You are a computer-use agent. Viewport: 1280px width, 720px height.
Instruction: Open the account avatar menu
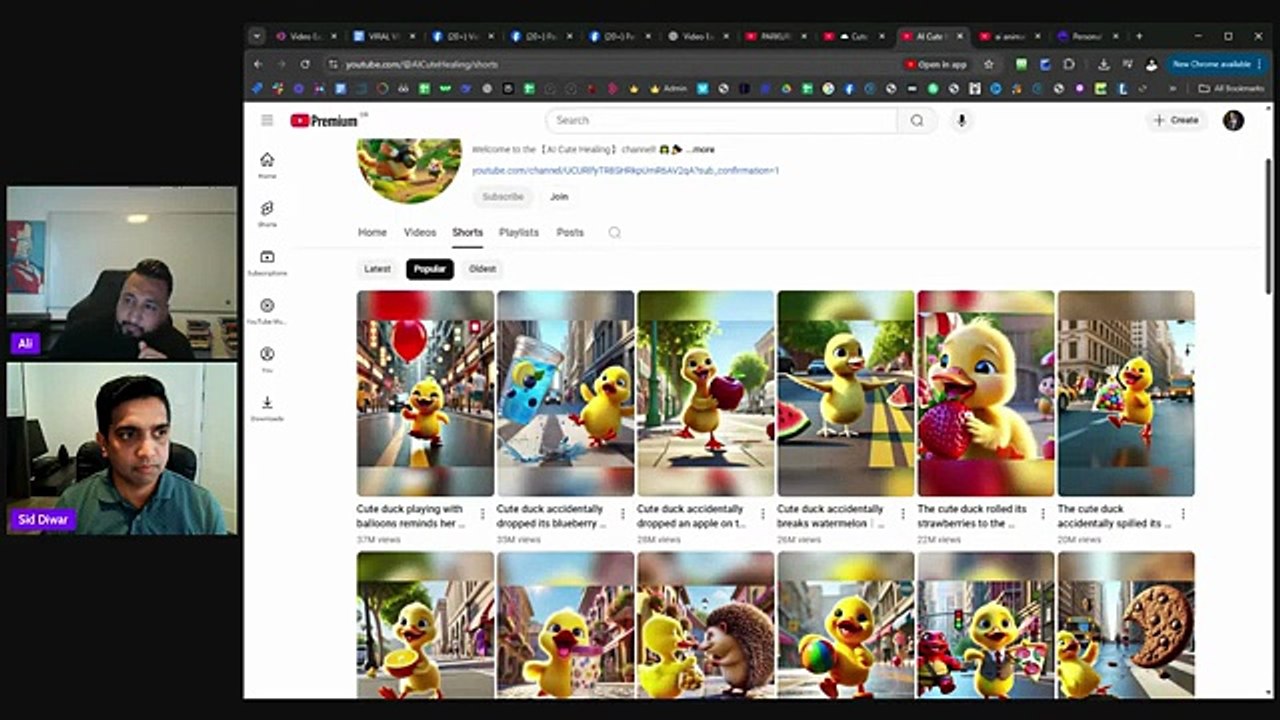[x=1233, y=120]
